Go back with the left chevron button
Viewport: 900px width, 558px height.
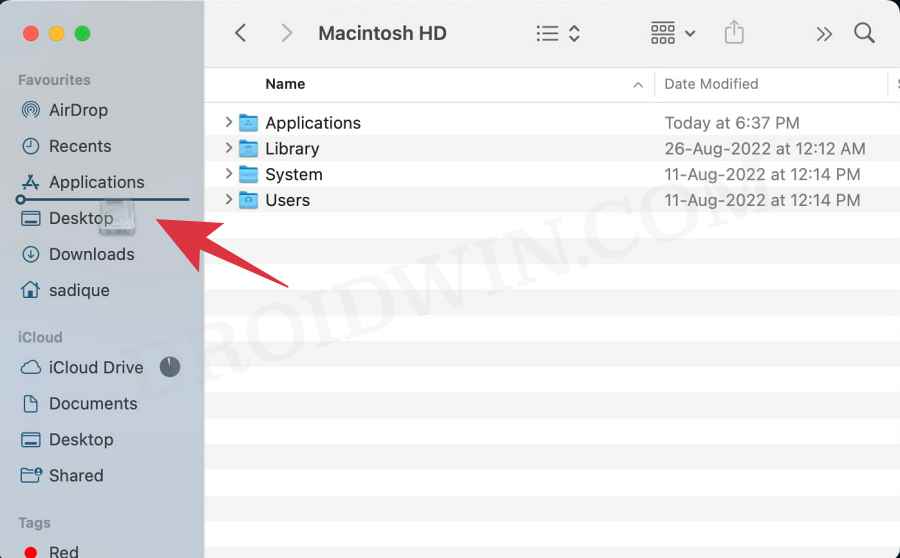pos(240,33)
